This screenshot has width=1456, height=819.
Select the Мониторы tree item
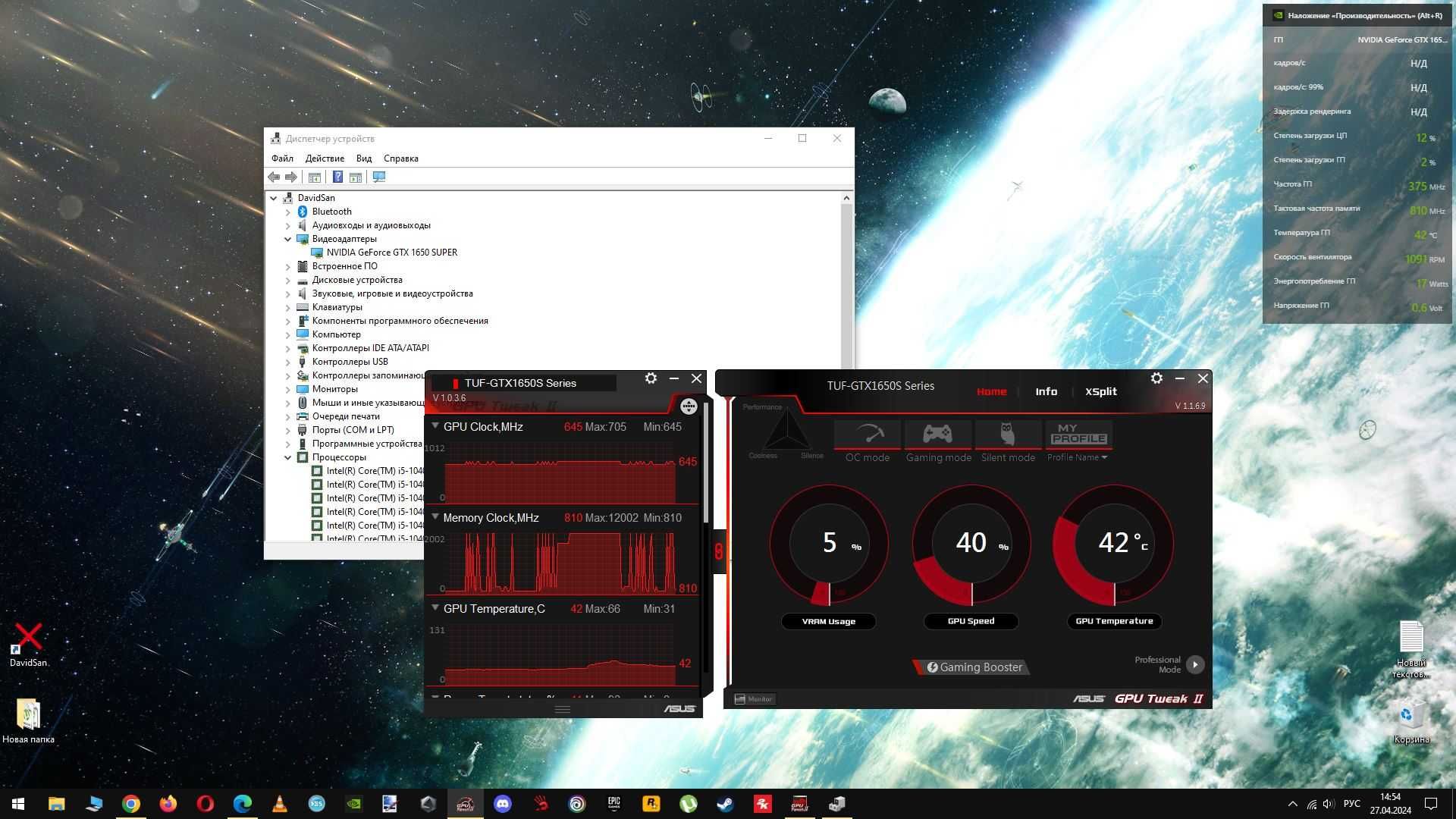(x=334, y=389)
